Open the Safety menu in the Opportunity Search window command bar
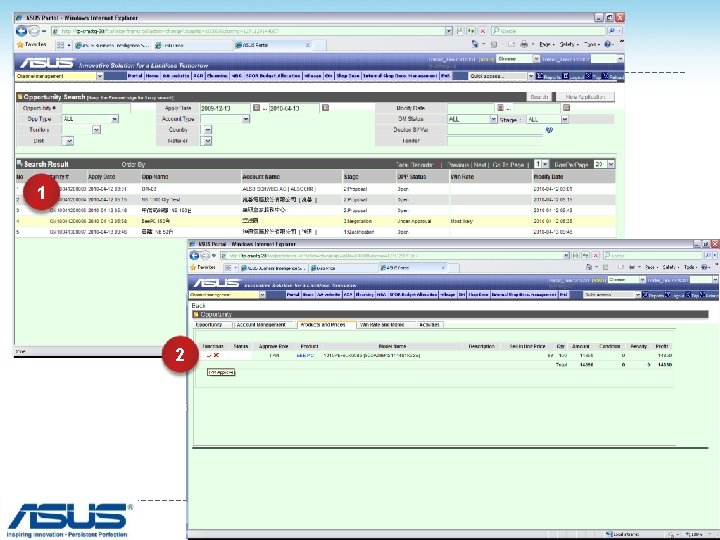The height and width of the screenshot is (540, 720). click(568, 45)
